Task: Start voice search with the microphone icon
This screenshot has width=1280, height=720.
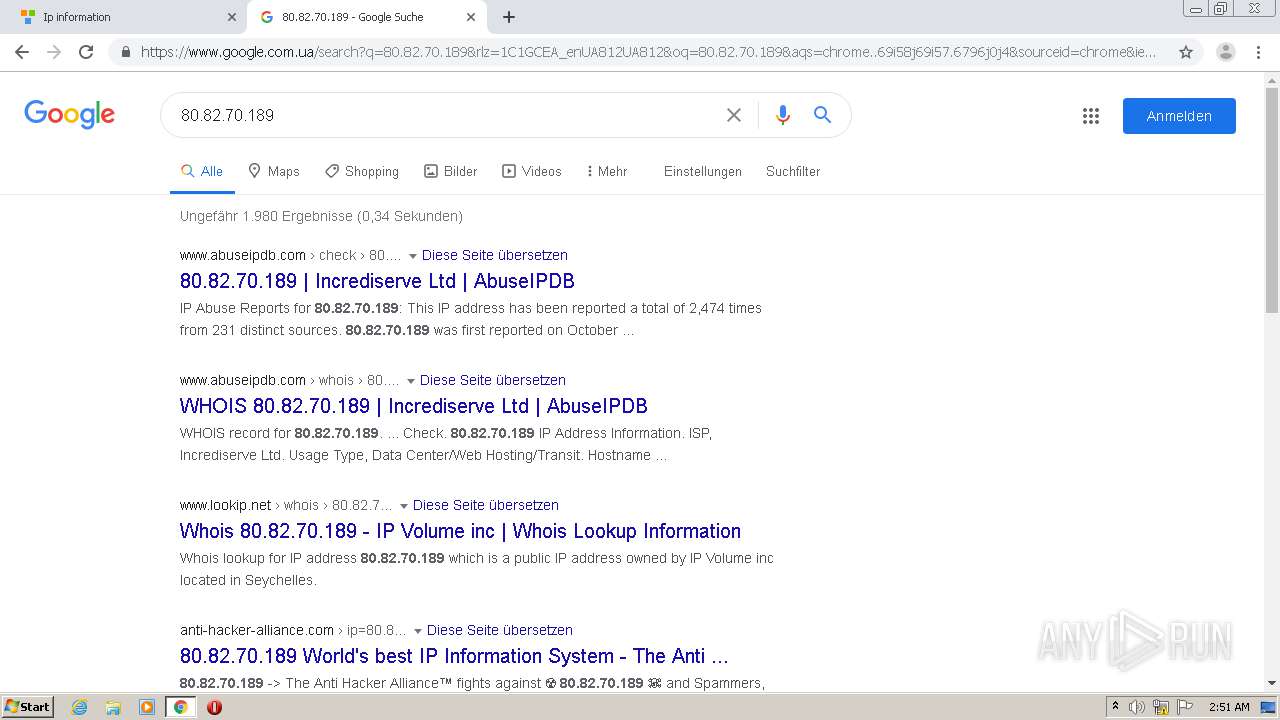Action: 783,115
